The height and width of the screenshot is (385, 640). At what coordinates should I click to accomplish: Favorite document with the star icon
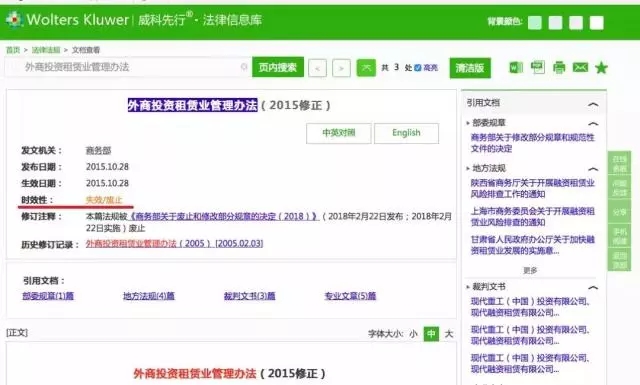(x=601, y=67)
